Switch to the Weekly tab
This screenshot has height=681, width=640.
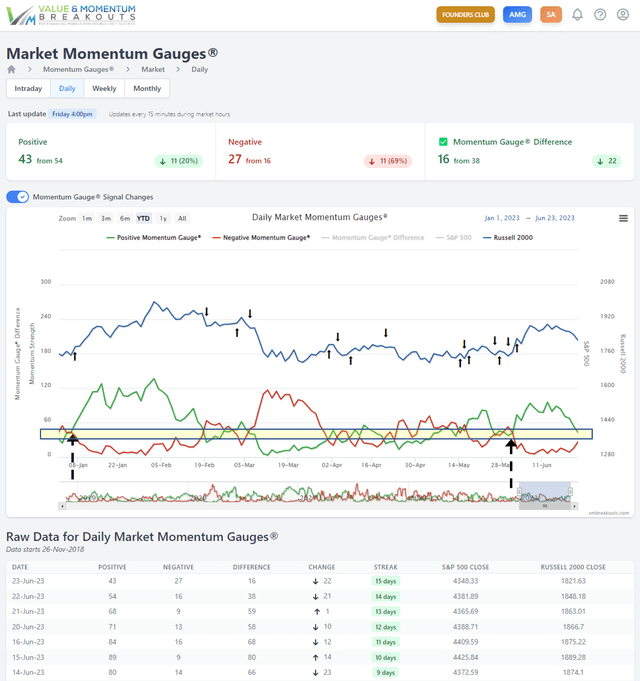104,89
